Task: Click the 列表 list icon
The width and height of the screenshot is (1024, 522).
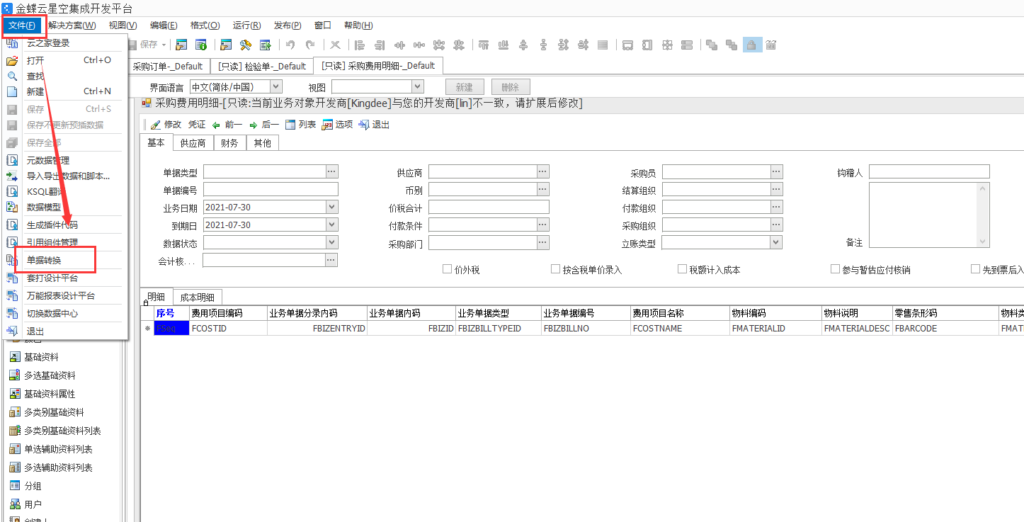Action: (x=290, y=125)
